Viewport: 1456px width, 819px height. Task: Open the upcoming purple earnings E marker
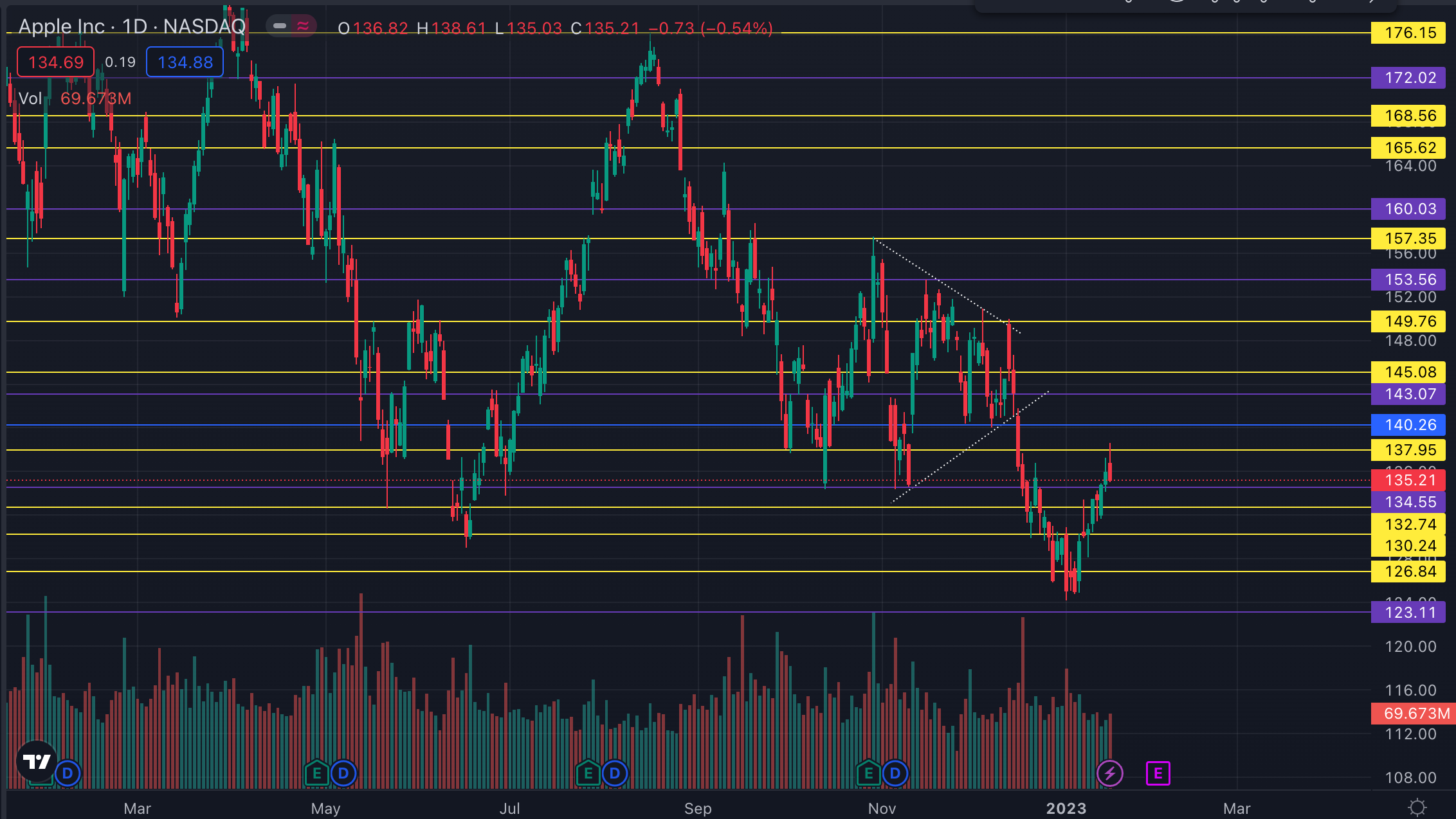[x=1158, y=773]
